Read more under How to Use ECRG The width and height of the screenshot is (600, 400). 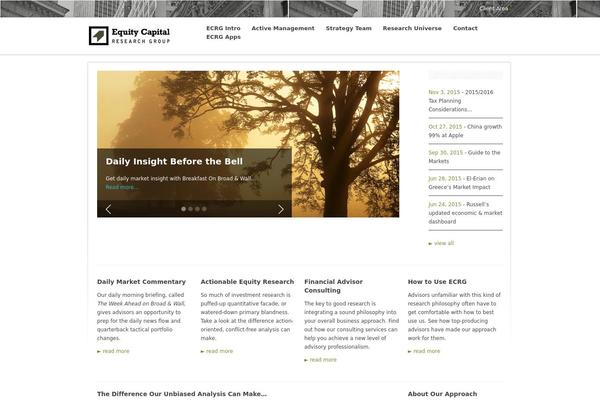tap(424, 351)
